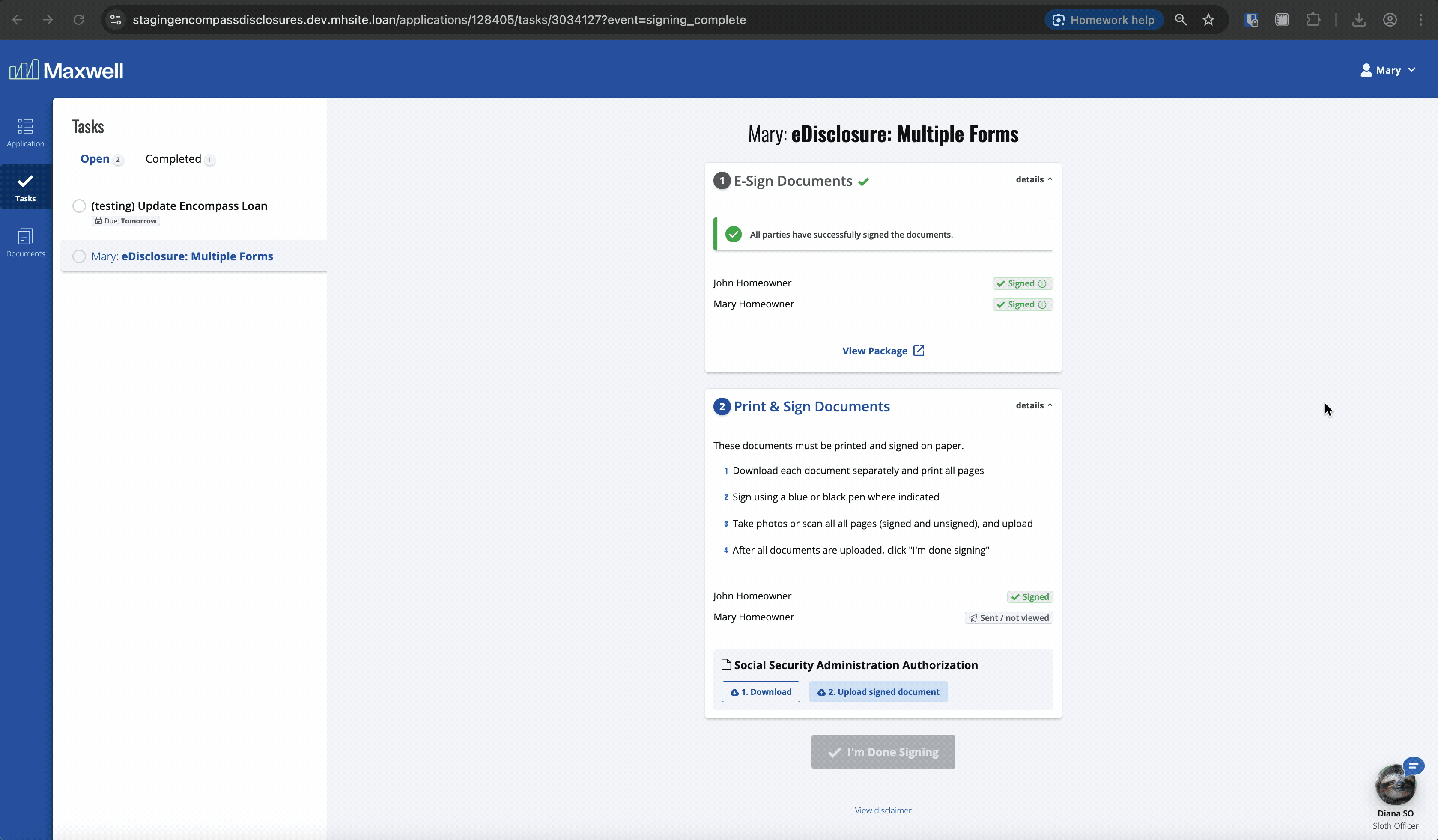Collapse details of Print & Sign Documents
Viewport: 1438px width, 840px height.
click(1033, 405)
